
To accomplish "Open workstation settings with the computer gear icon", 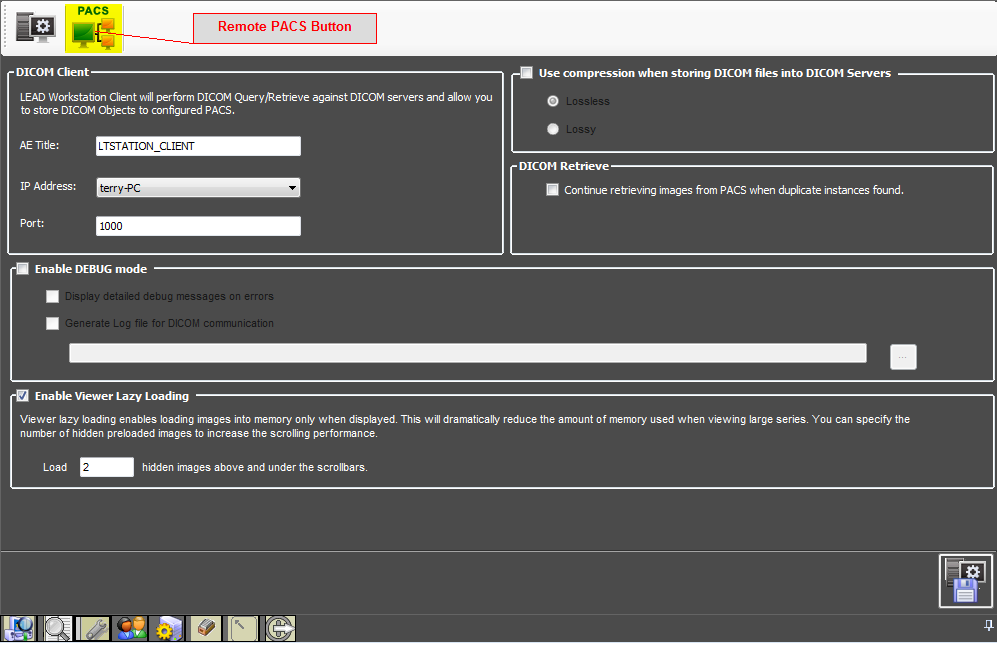I will [x=35, y=27].
